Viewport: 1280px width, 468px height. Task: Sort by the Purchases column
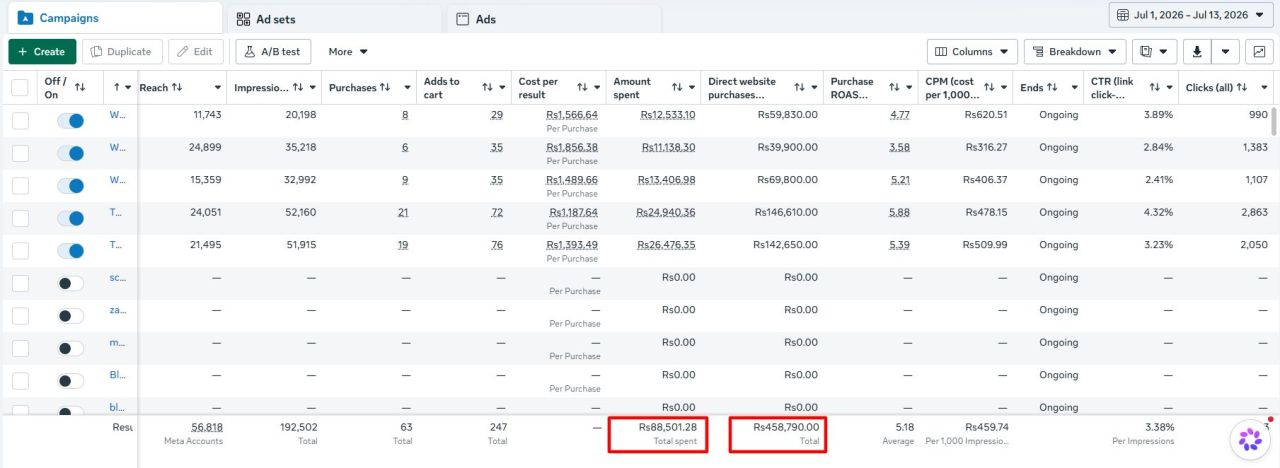click(384, 88)
